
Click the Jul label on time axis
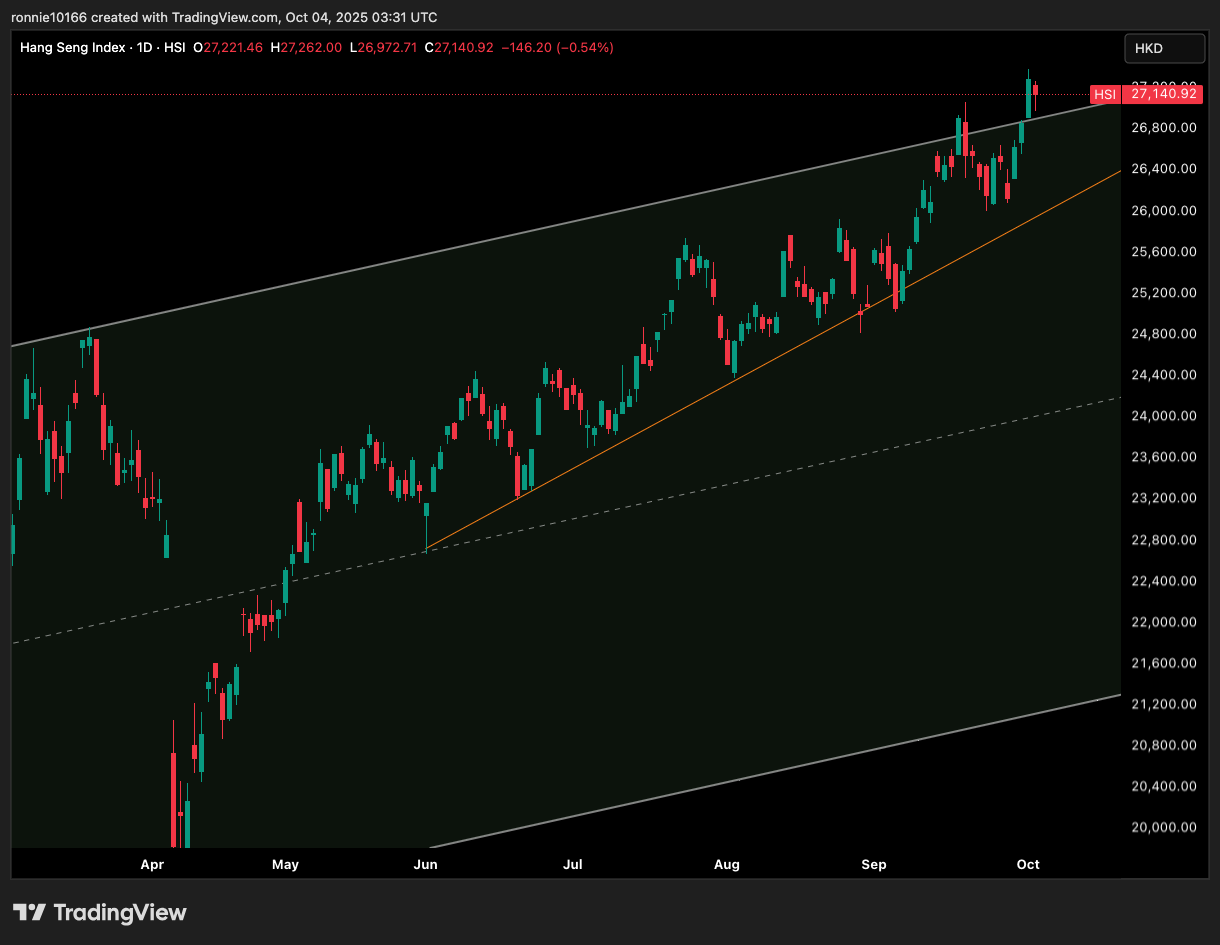[x=573, y=864]
